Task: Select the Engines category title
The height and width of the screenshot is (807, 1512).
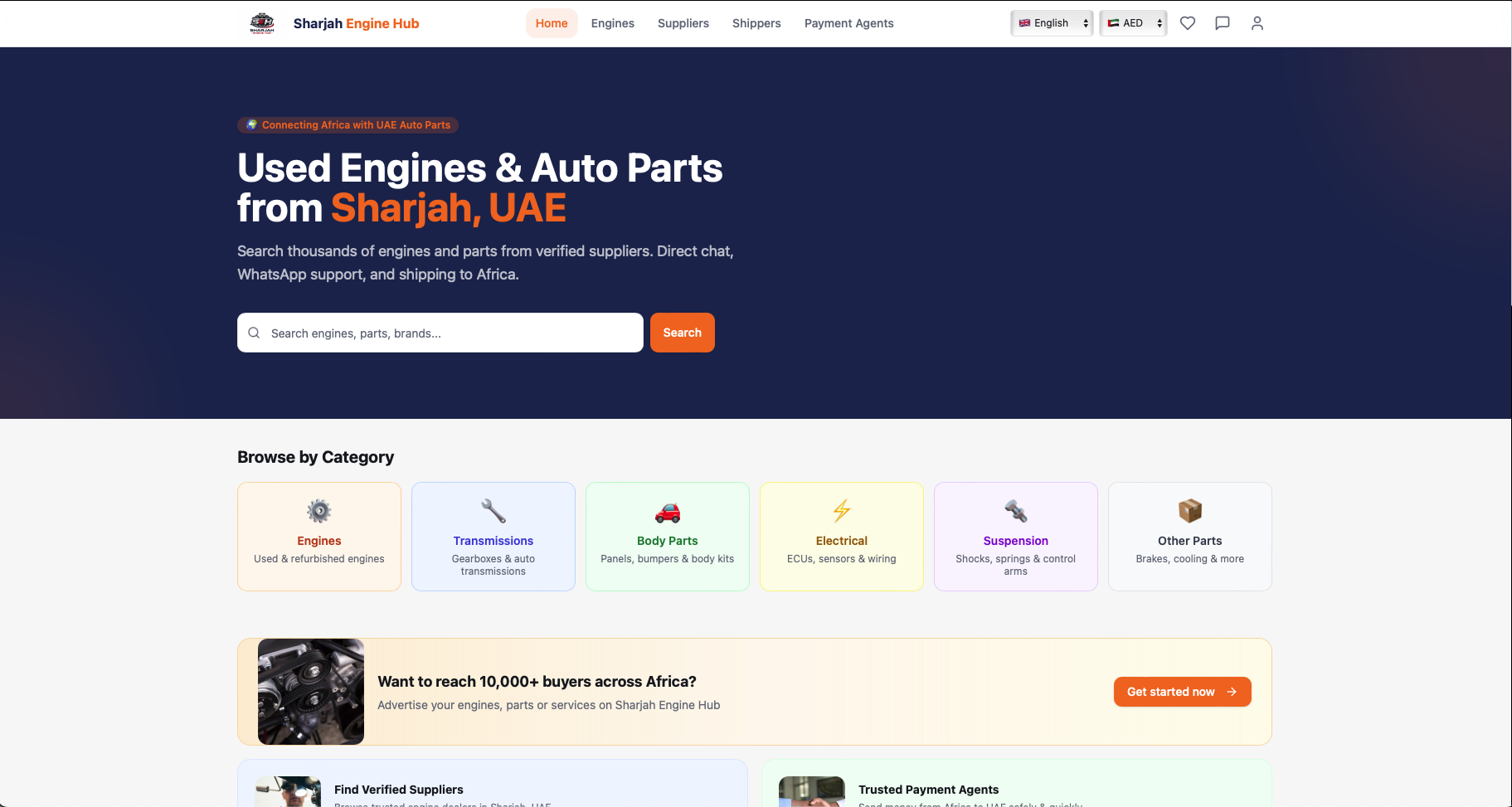Action: pyautogui.click(x=319, y=541)
